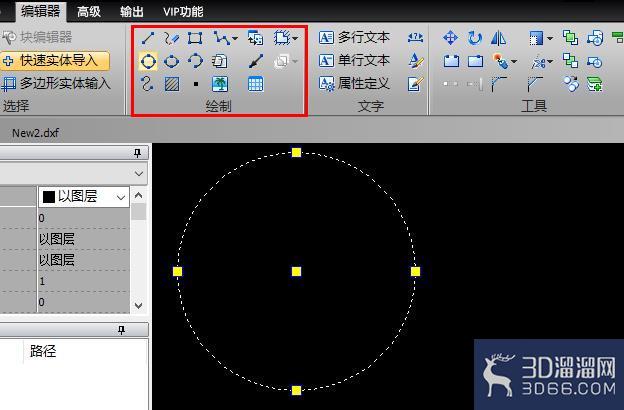This screenshot has width=624, height=410.
Task: Open the dashed boundary tool dropdown arrow
Action: [295, 39]
